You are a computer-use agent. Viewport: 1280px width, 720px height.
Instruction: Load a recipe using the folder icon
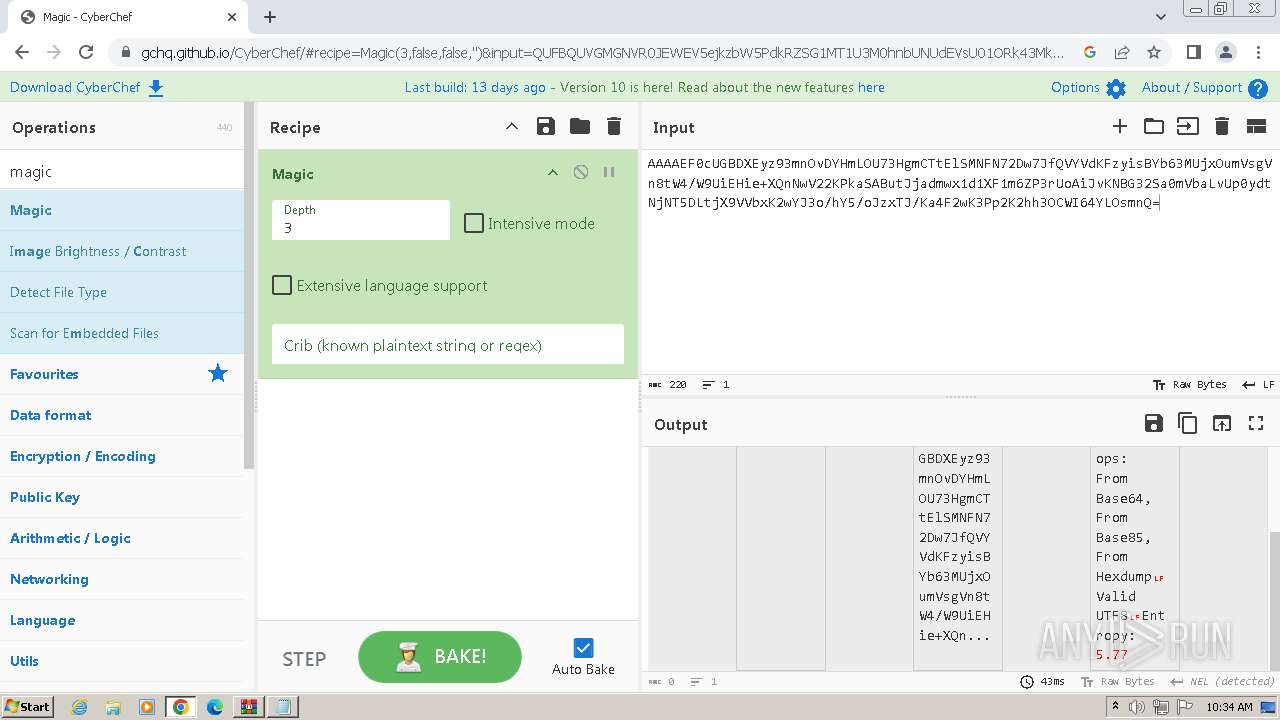tap(580, 126)
